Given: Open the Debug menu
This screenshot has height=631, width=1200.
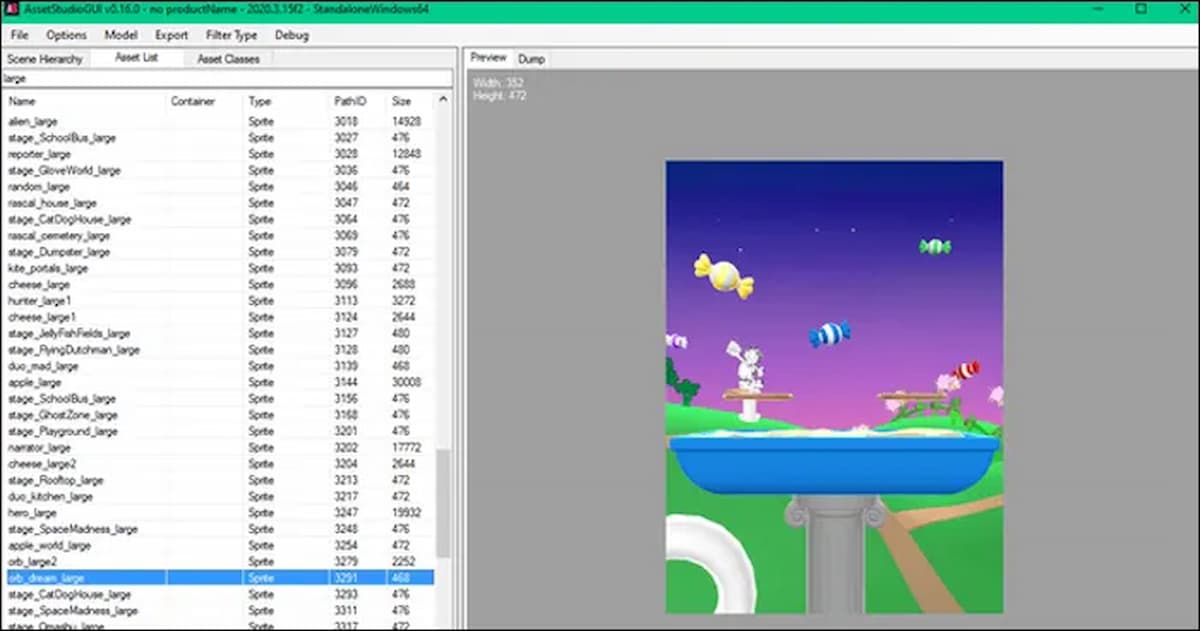Looking at the screenshot, I should pyautogui.click(x=292, y=35).
